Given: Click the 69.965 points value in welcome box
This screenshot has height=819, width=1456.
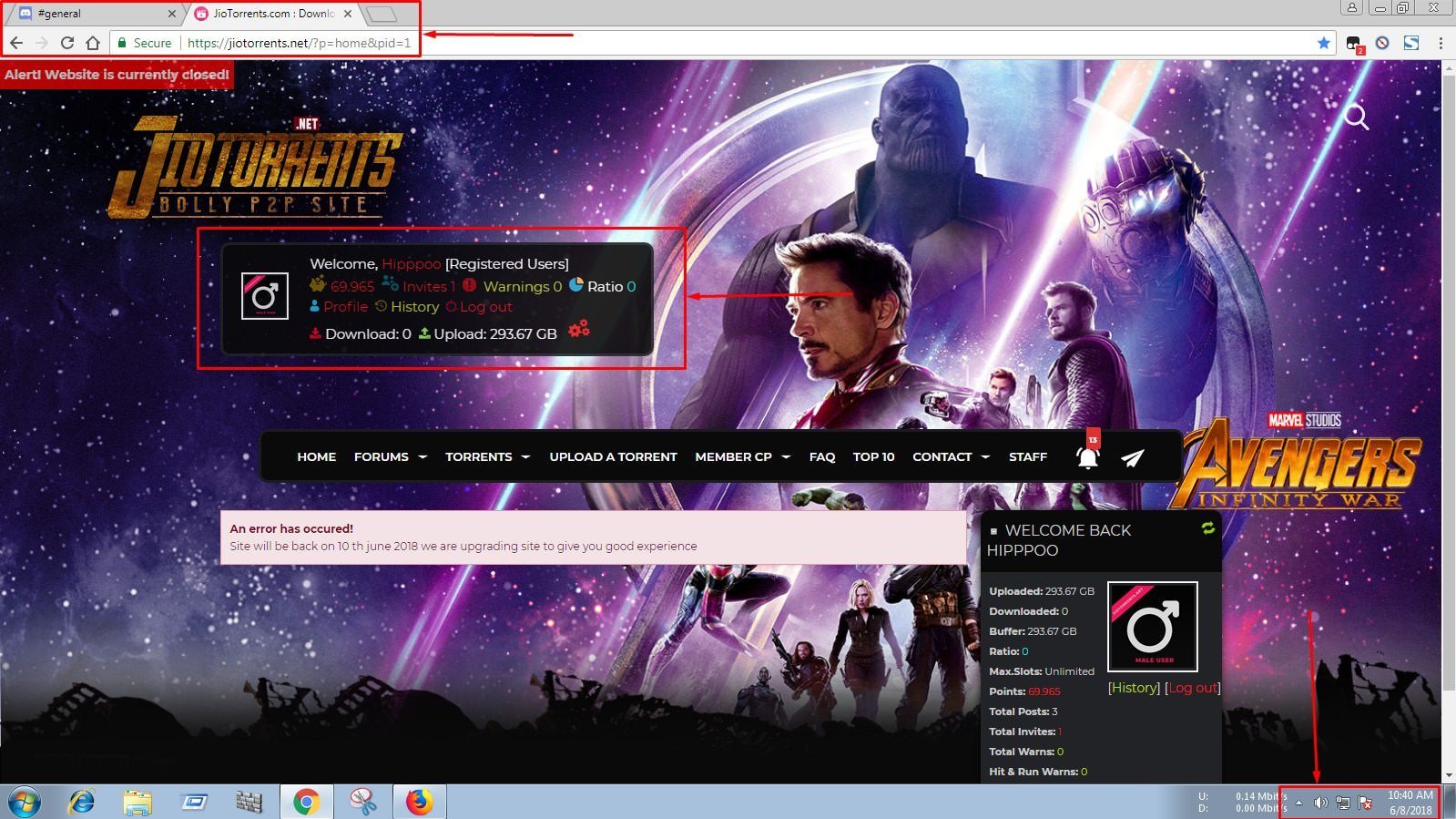Looking at the screenshot, I should (x=352, y=286).
